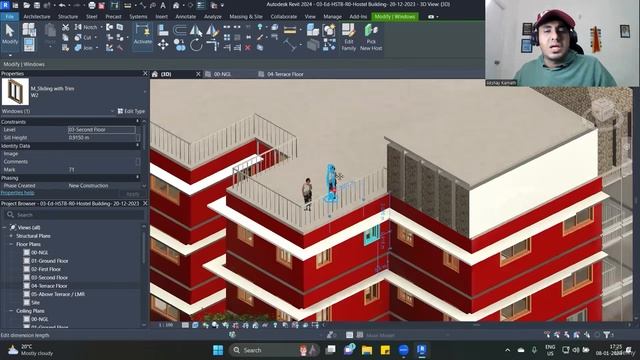Open the Annotate ribbon tab
The height and width of the screenshot is (360, 640).
point(186,17)
